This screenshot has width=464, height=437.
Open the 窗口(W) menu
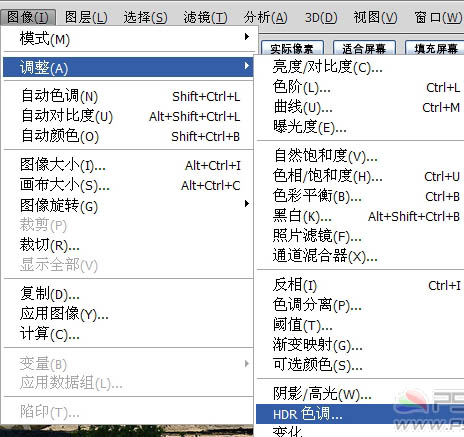438,17
